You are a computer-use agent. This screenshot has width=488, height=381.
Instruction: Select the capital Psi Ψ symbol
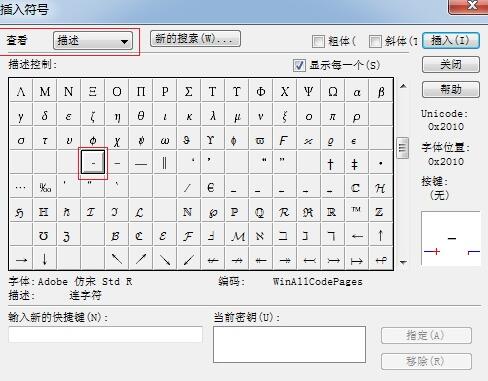[x=308, y=91]
